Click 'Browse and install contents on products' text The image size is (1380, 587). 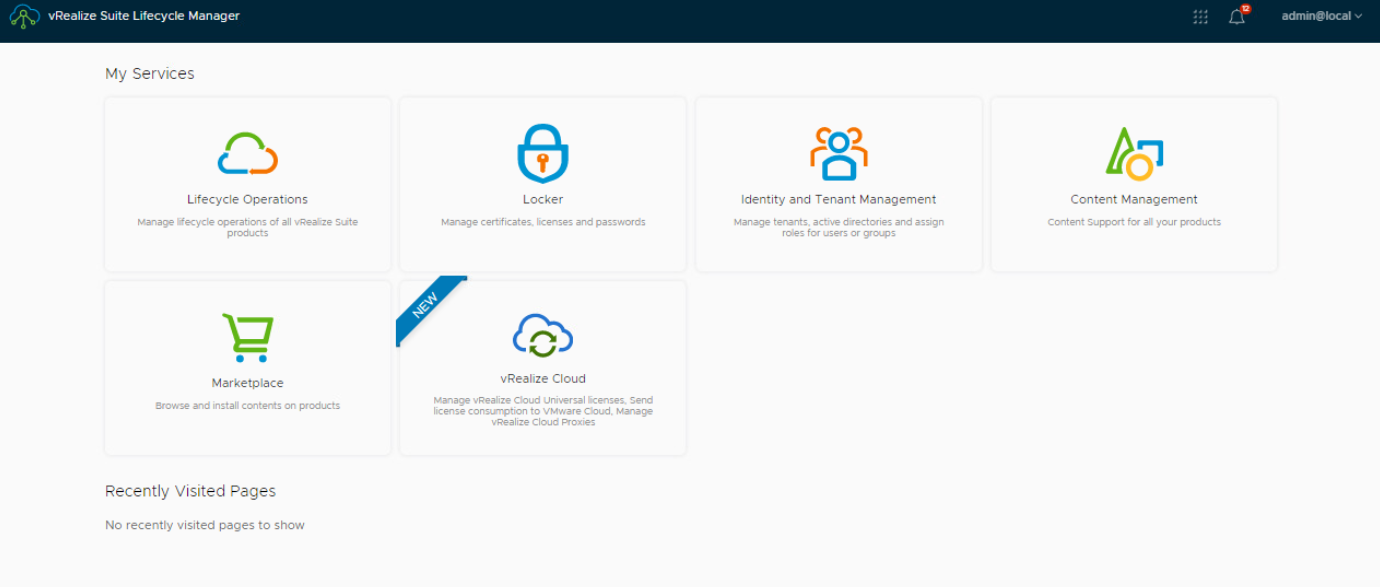pyautogui.click(x=248, y=406)
